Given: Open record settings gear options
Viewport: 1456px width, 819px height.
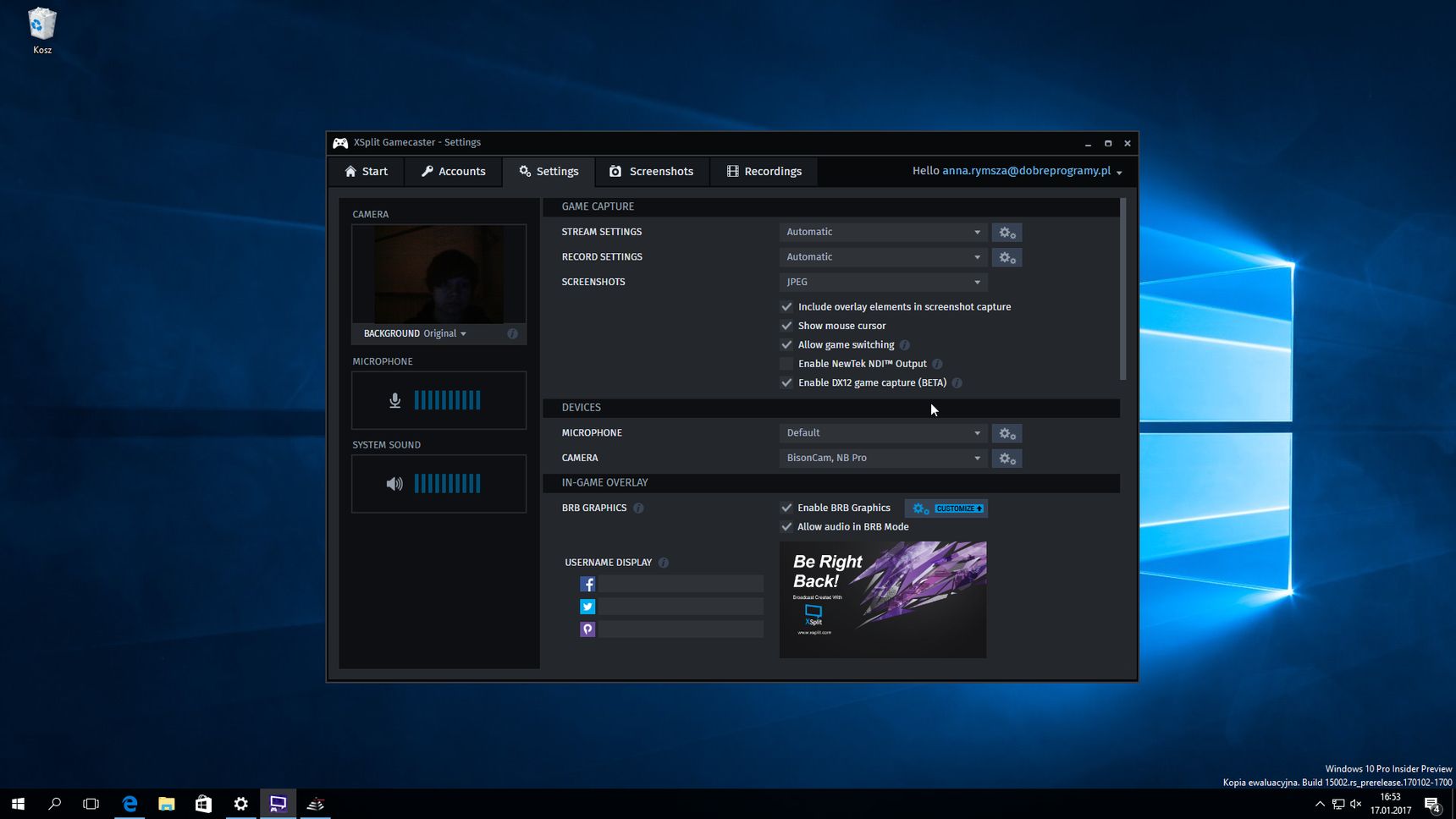Looking at the screenshot, I should point(1007,257).
